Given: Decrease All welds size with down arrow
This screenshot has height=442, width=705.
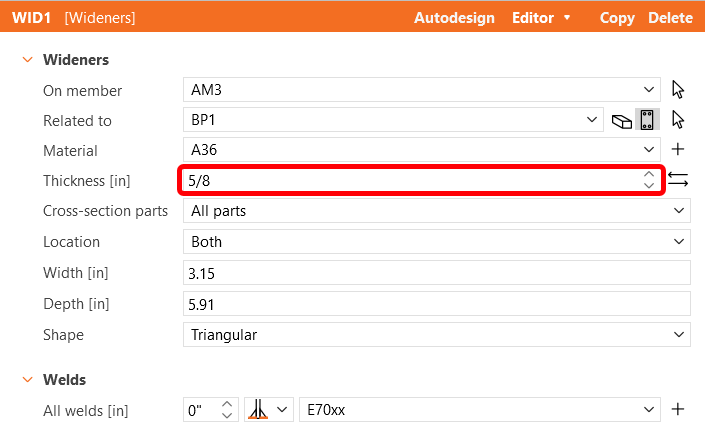Looking at the screenshot, I should click(x=227, y=415).
